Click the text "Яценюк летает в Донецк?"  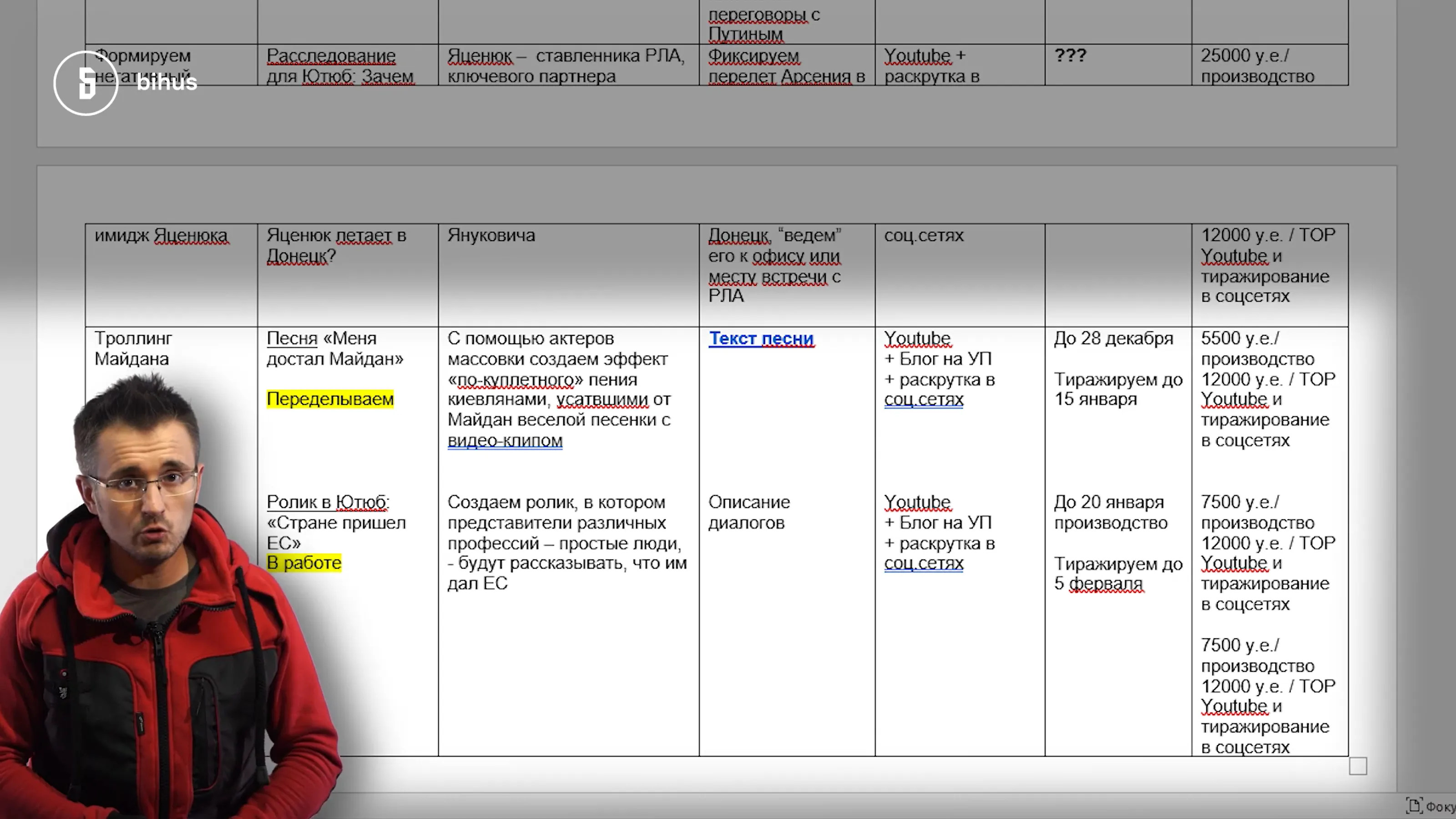tap(336, 245)
